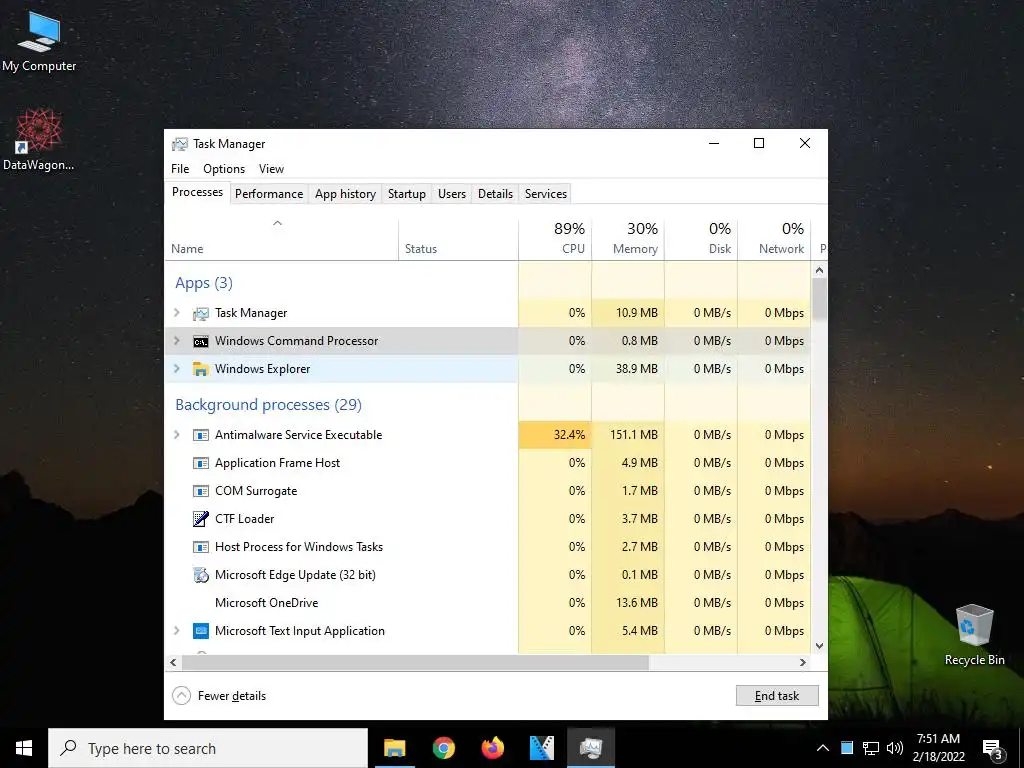Image resolution: width=1024 pixels, height=768 pixels.
Task: Click the Task Manager taskbar button
Action: [x=590, y=748]
